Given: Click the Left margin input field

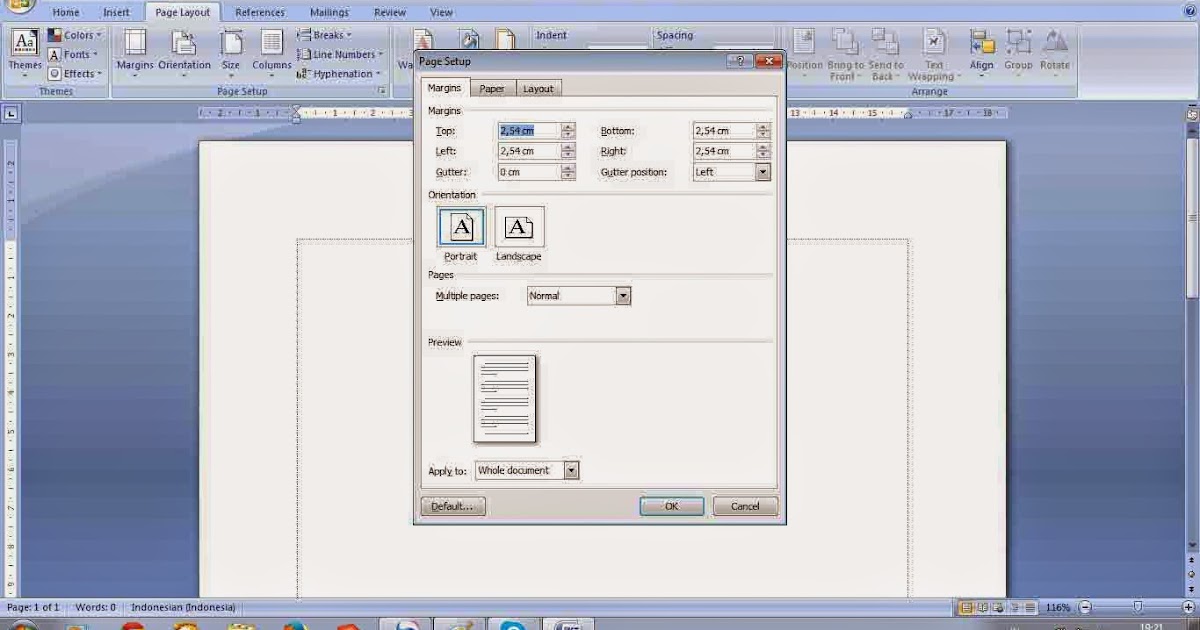Looking at the screenshot, I should pos(529,151).
